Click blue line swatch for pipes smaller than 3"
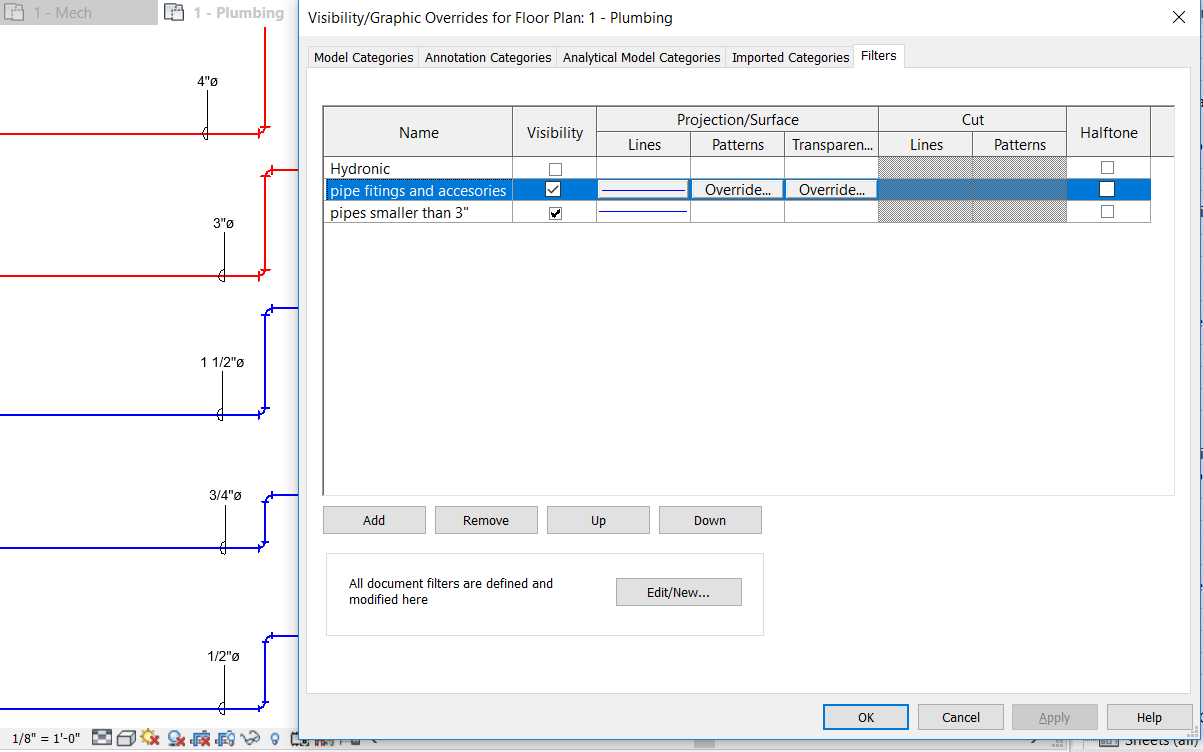This screenshot has width=1203, height=752. [643, 212]
